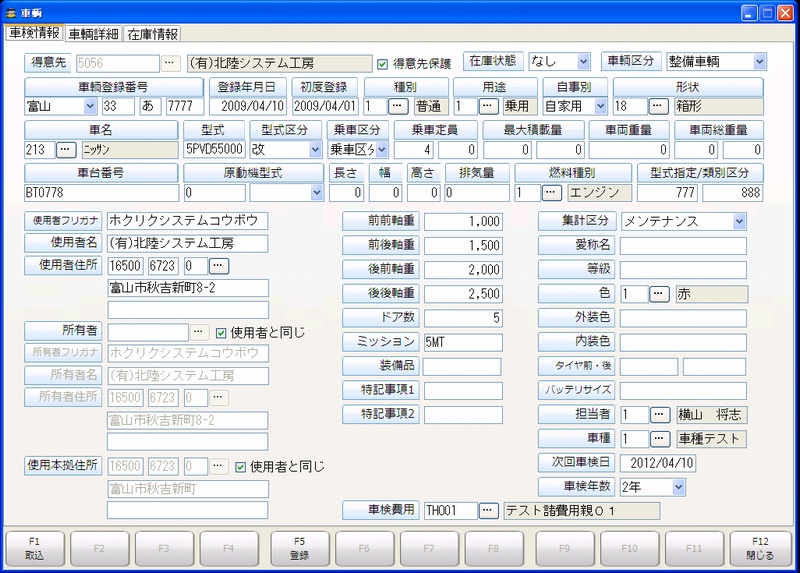Click the 車検費用 lookup ellipsis button
Screen dimensions: 800x573
coord(488,510)
